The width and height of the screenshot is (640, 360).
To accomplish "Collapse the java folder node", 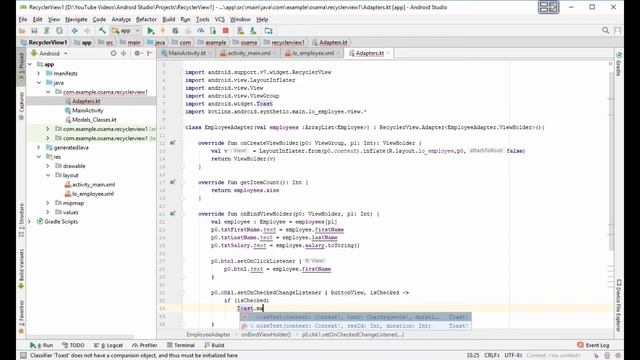I will 39,83.
